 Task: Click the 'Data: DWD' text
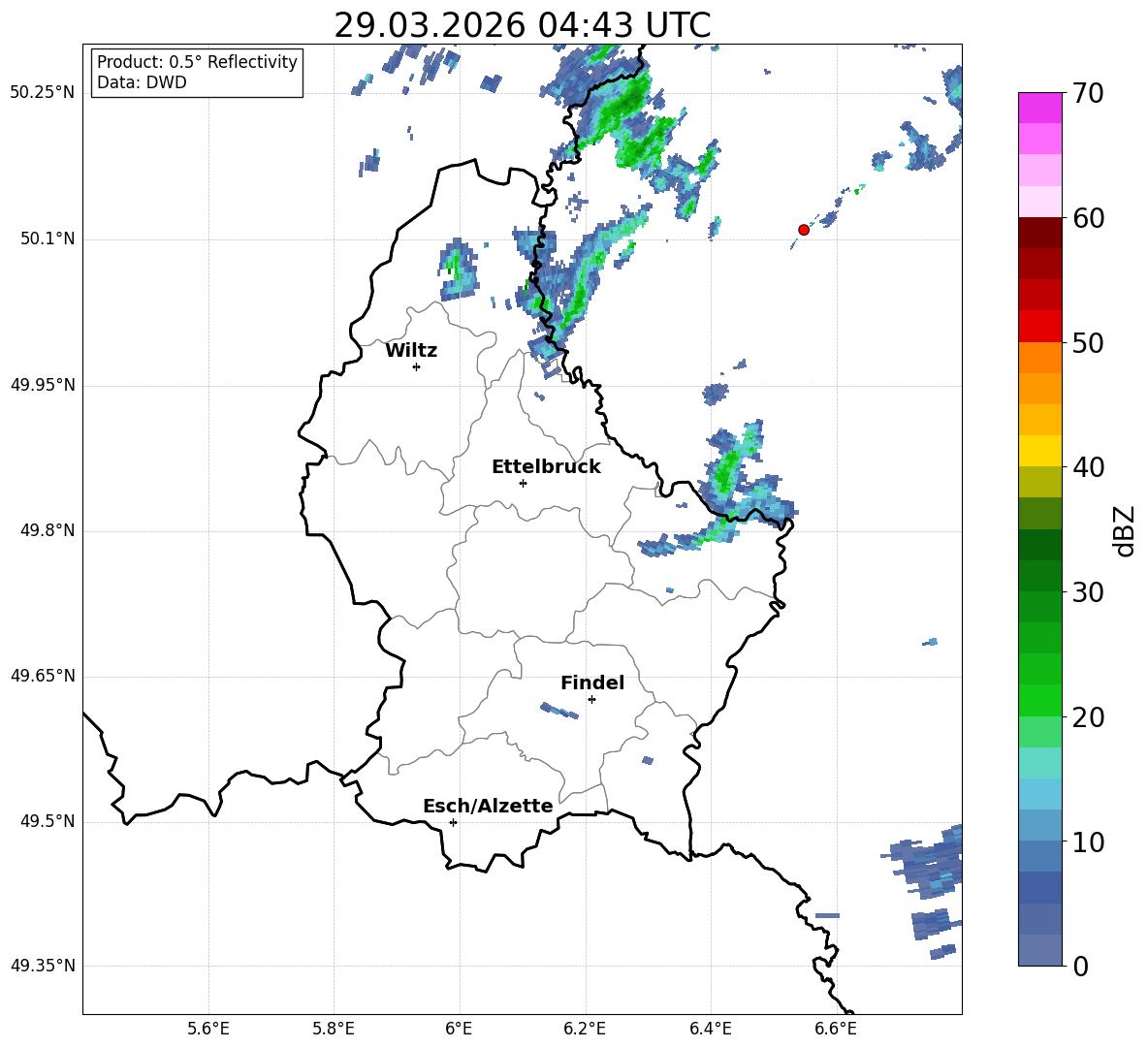tap(142, 82)
